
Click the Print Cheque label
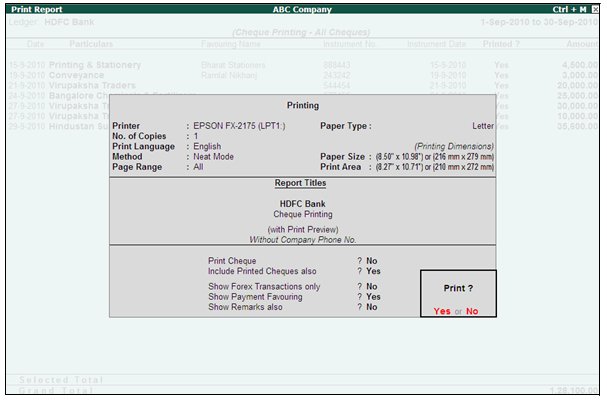(x=232, y=261)
